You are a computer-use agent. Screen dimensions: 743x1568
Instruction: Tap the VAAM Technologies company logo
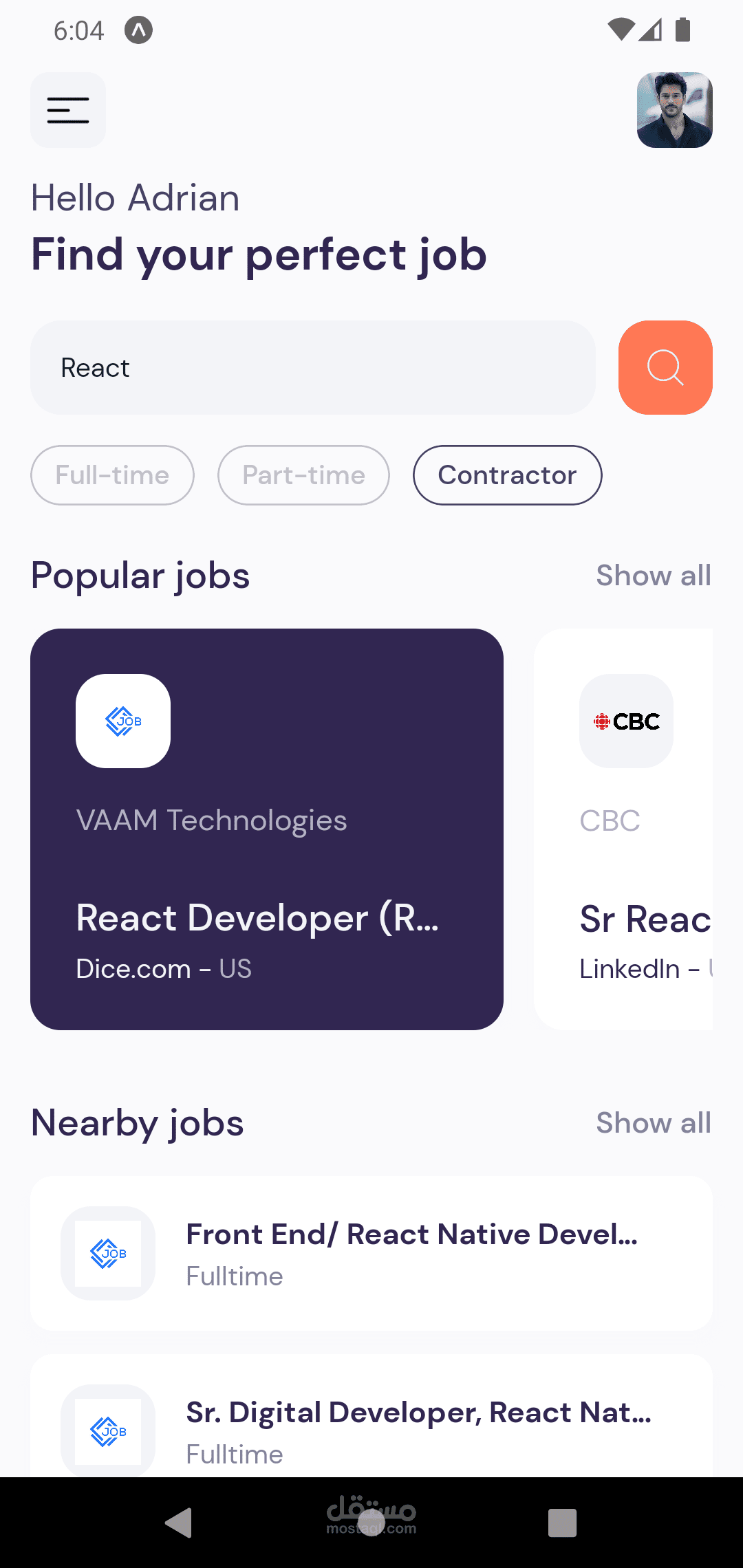[x=123, y=721]
